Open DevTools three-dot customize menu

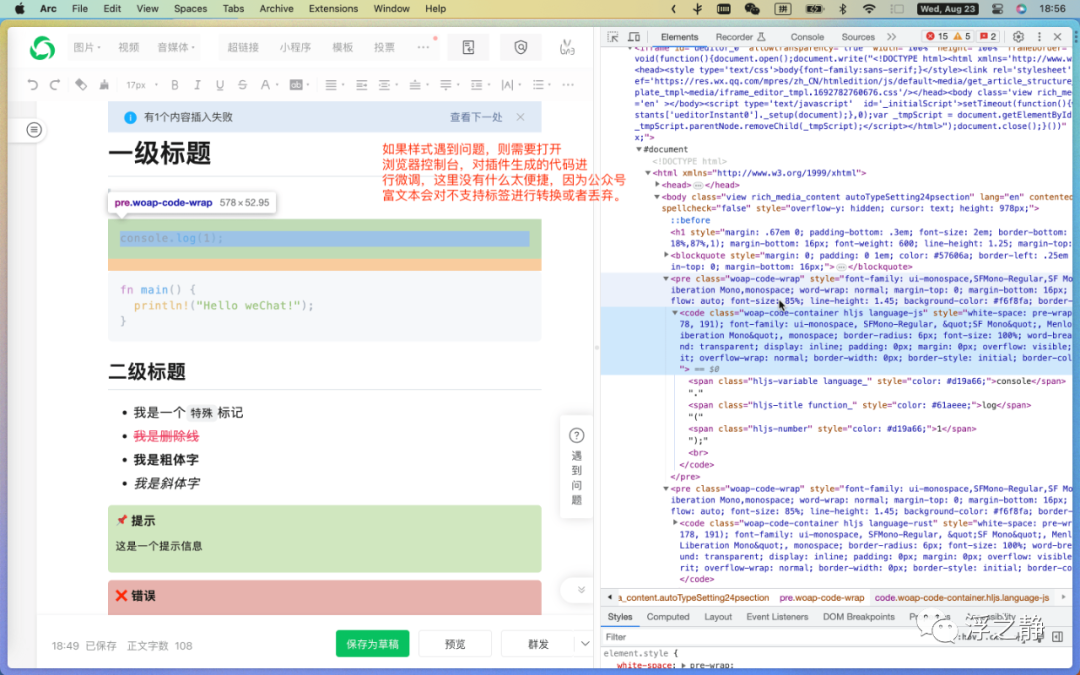(x=1039, y=37)
